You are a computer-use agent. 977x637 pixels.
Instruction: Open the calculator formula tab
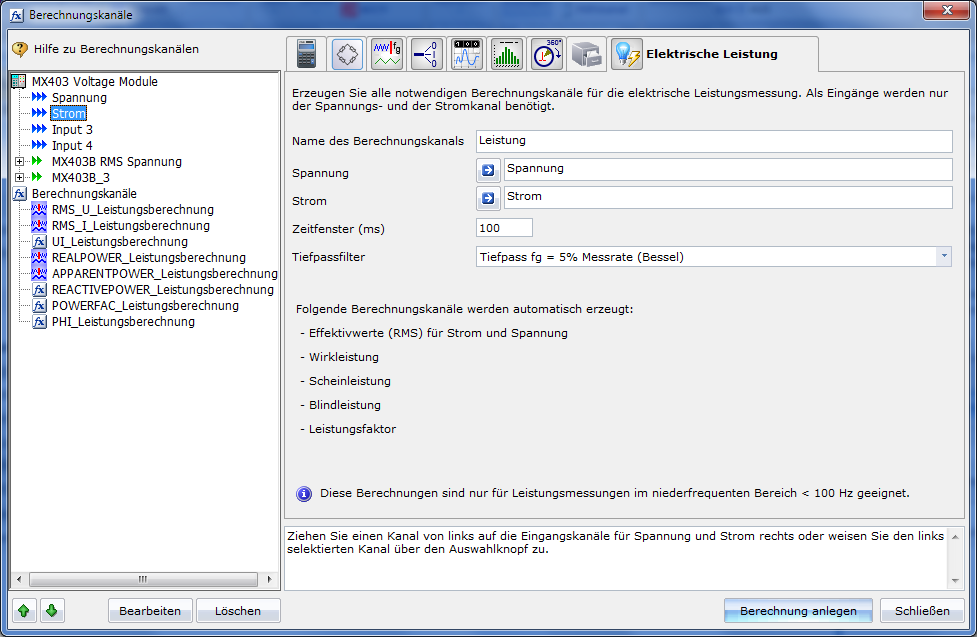point(307,54)
